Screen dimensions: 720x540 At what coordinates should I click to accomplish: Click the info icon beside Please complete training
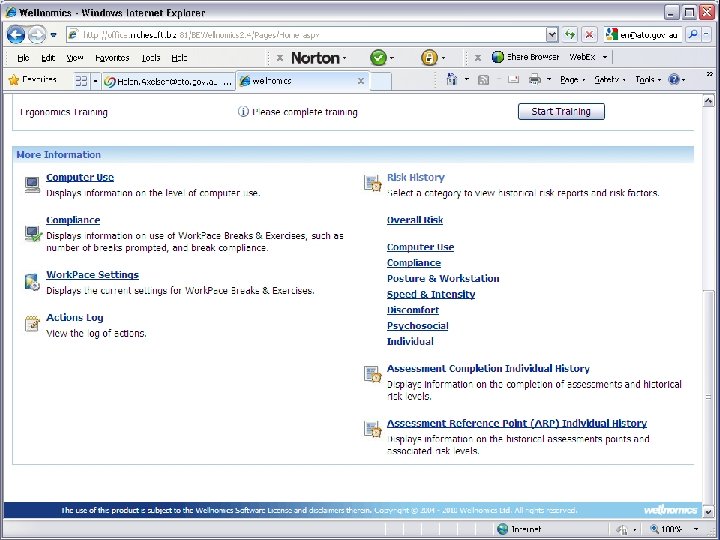pyautogui.click(x=243, y=112)
